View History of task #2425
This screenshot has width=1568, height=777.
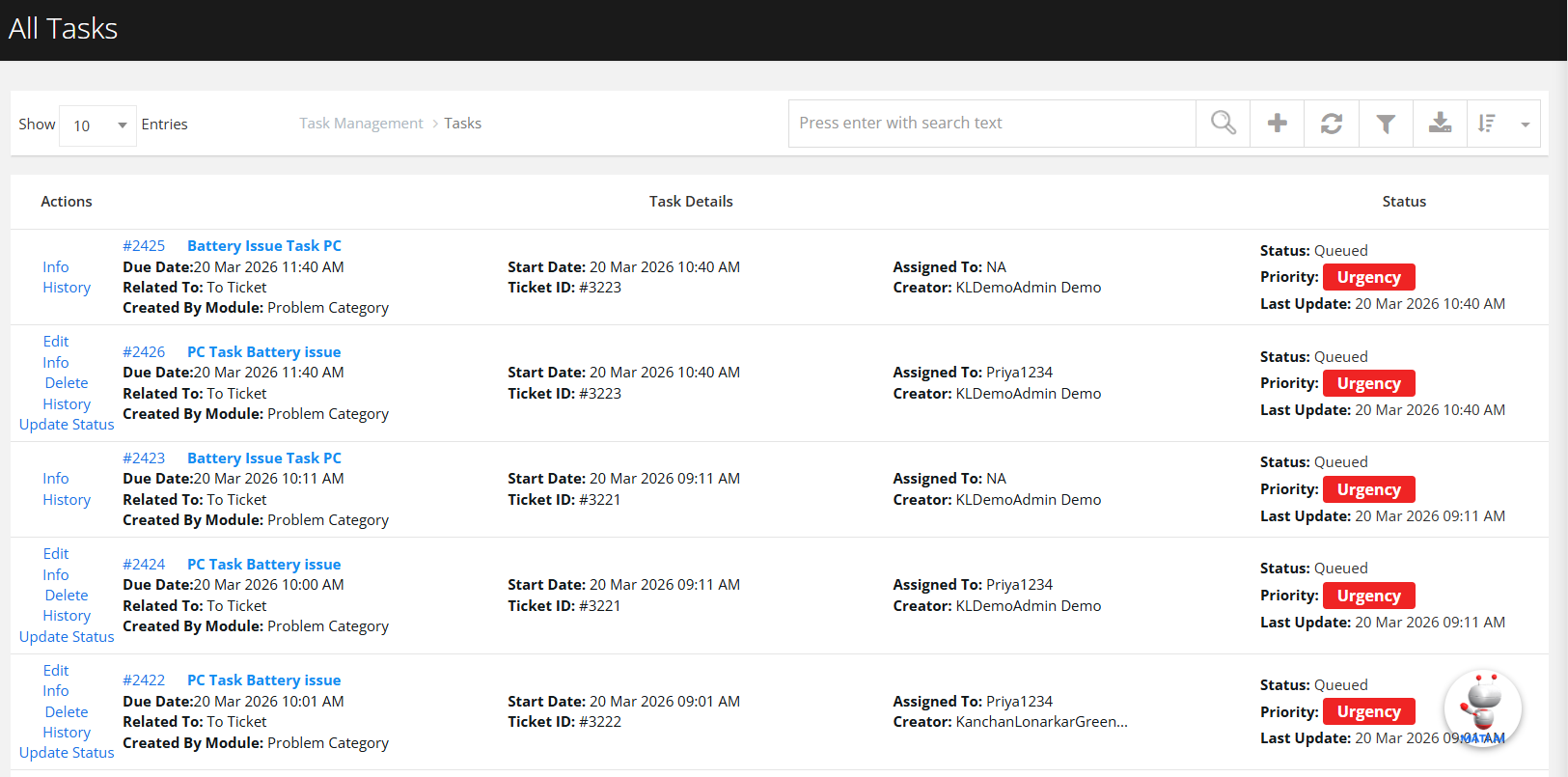tap(67, 288)
